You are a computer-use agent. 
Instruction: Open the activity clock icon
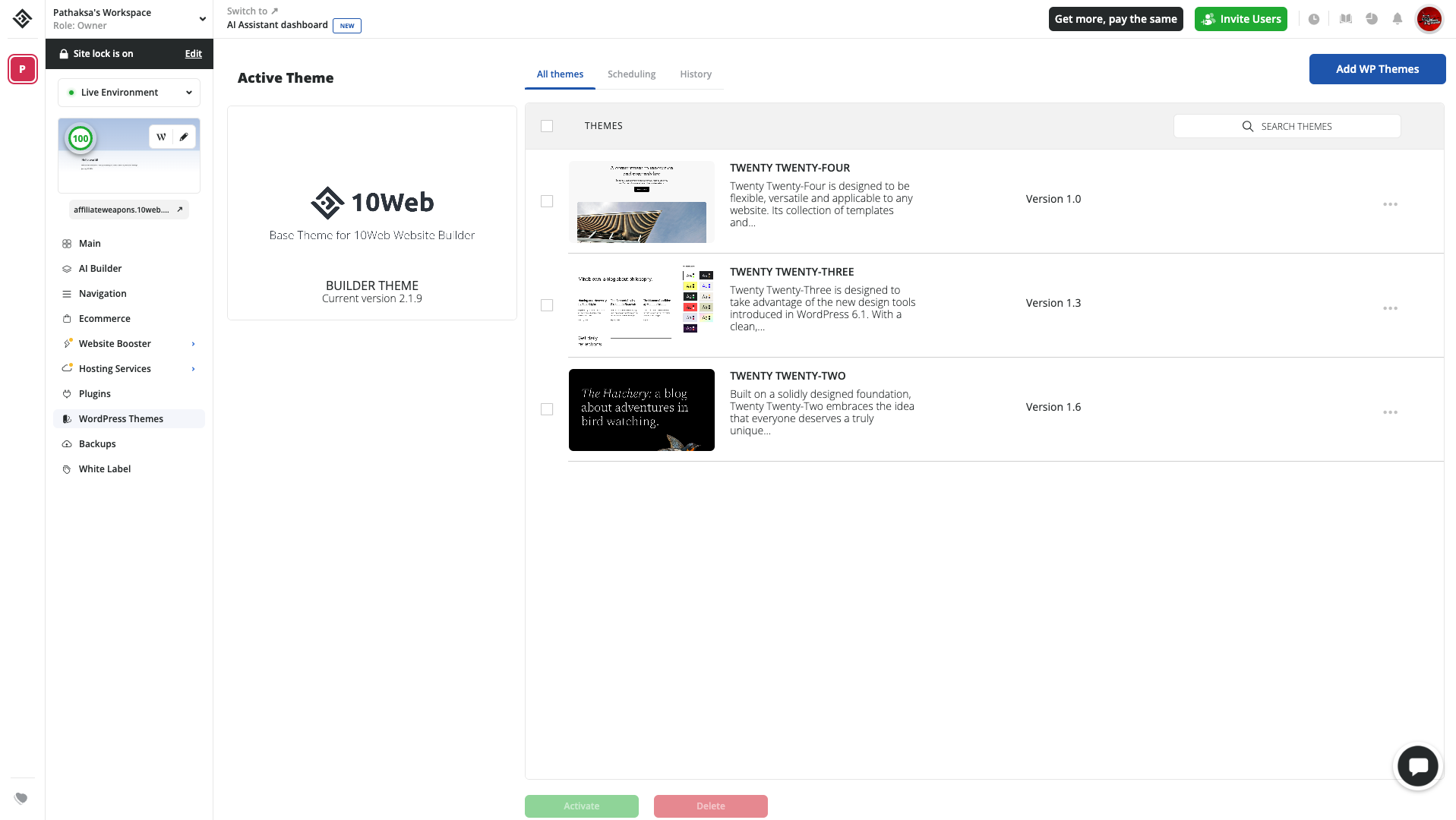(x=1315, y=19)
